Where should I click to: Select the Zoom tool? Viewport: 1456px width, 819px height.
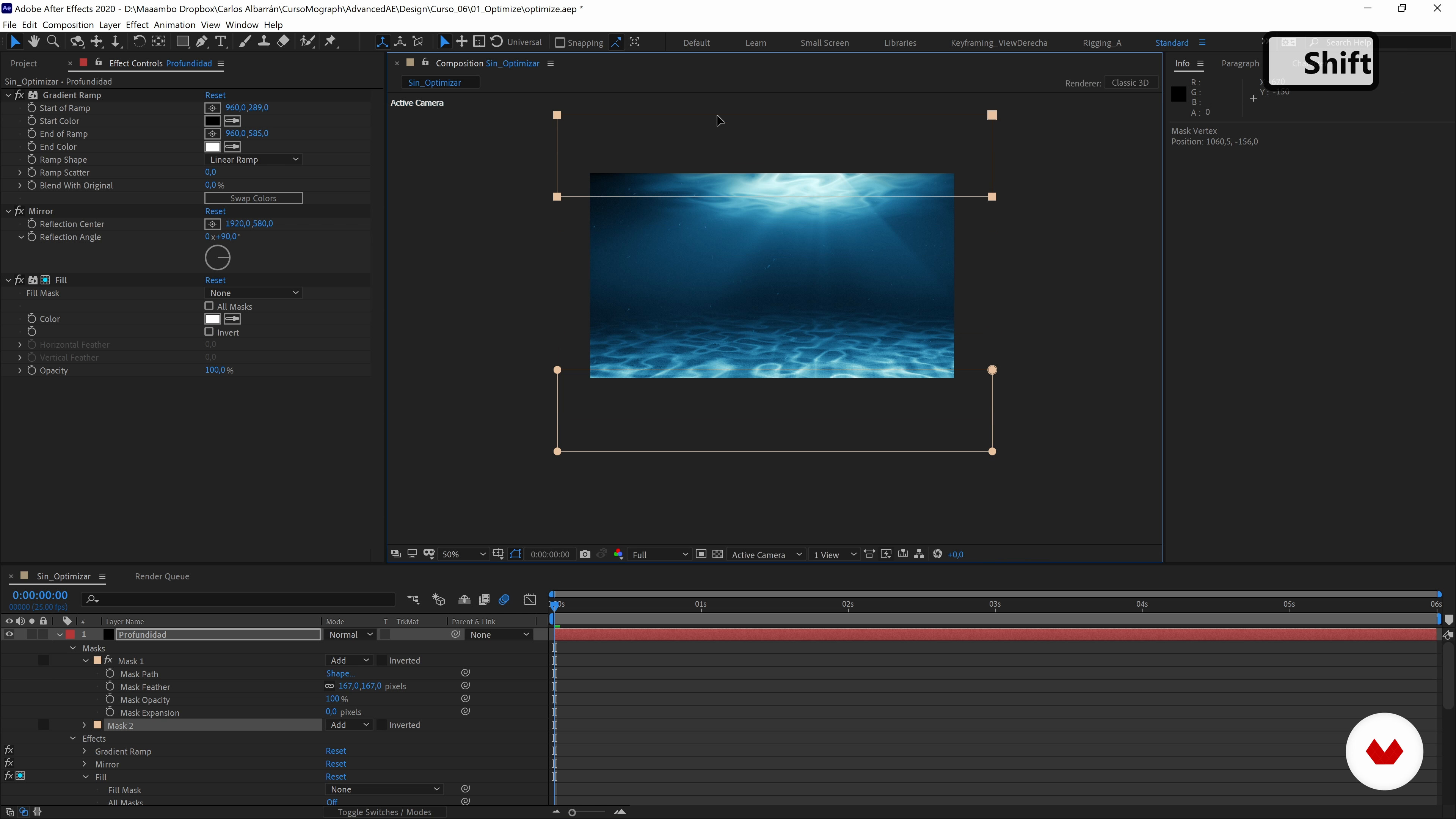[x=53, y=41]
